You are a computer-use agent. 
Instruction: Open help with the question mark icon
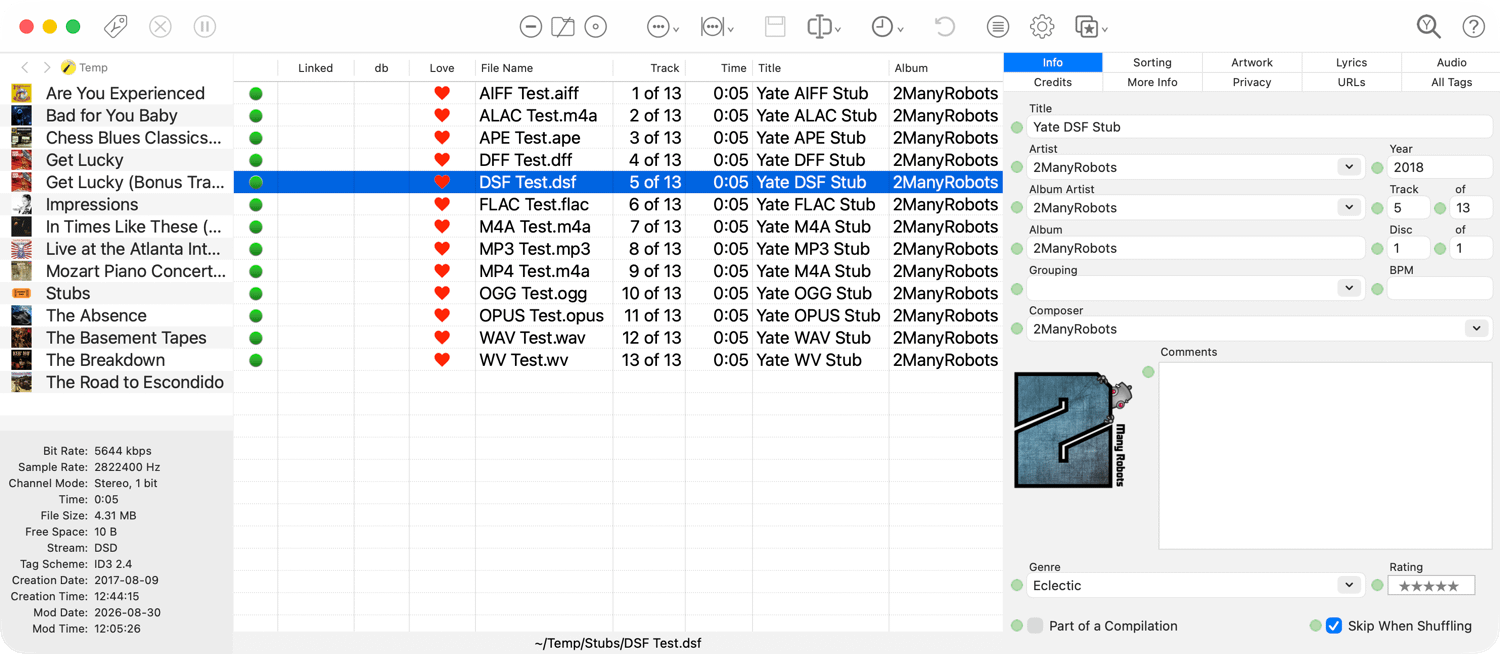tap(1473, 27)
